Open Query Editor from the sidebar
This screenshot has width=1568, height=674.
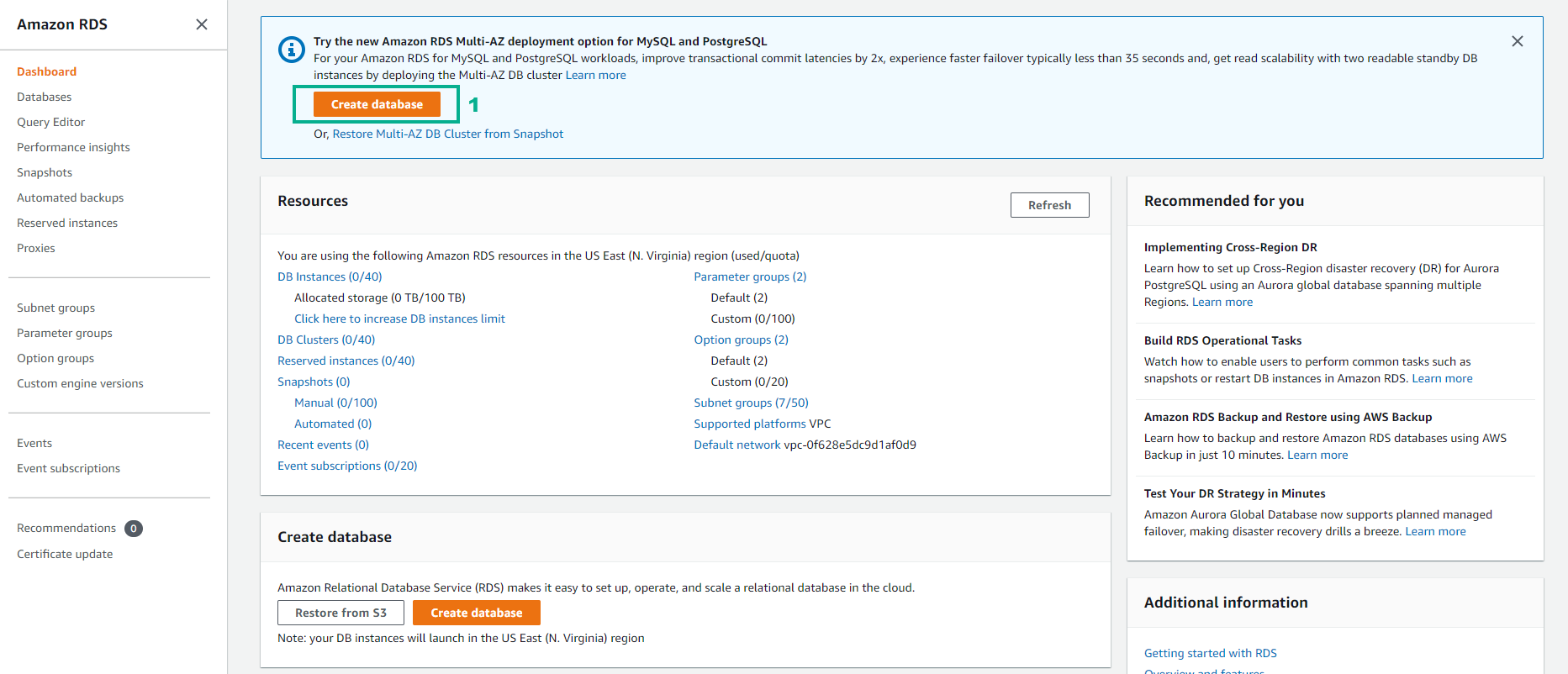pyautogui.click(x=51, y=122)
